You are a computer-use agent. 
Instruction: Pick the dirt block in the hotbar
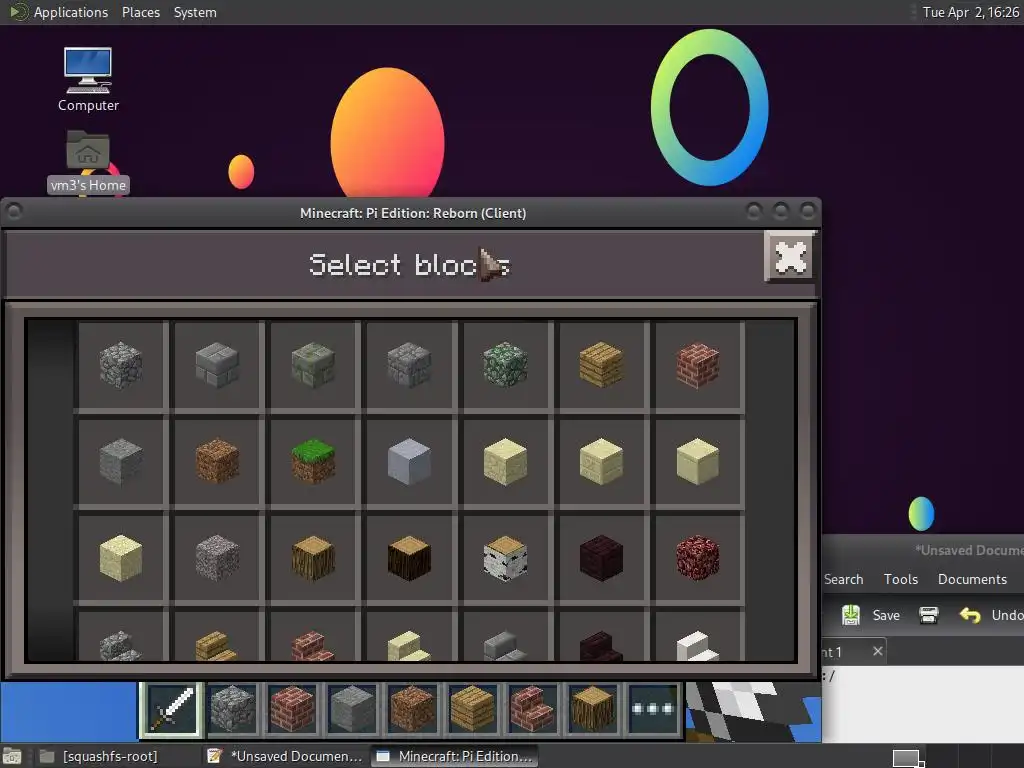[x=412, y=709]
